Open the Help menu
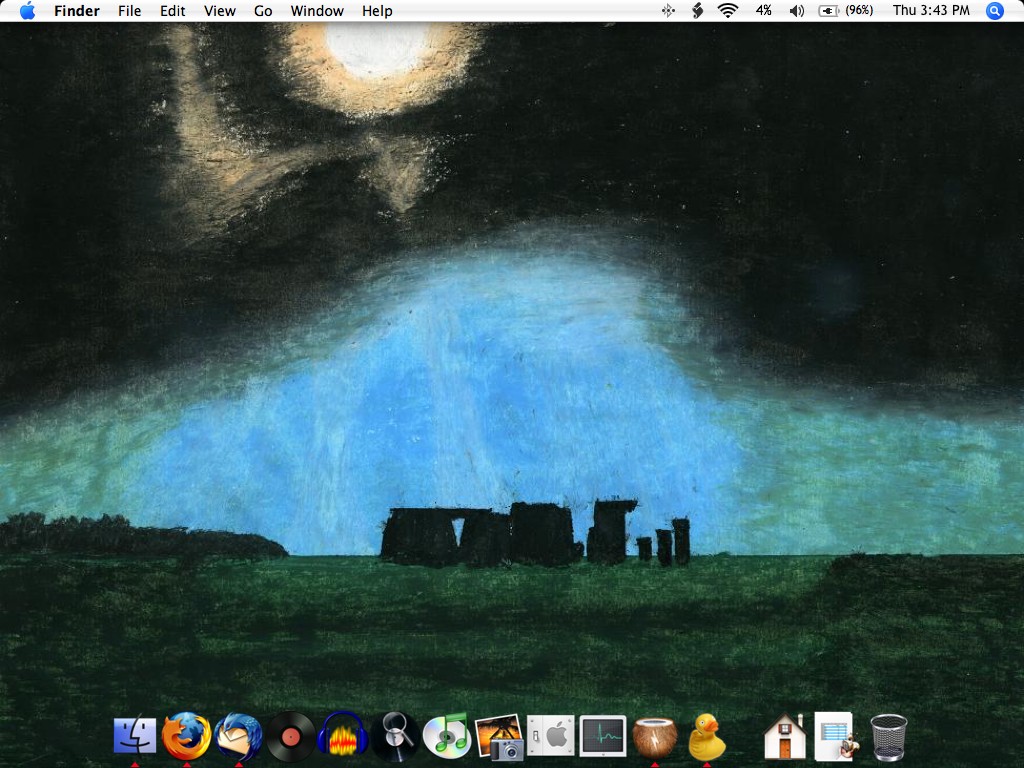The image size is (1024, 768). click(377, 11)
